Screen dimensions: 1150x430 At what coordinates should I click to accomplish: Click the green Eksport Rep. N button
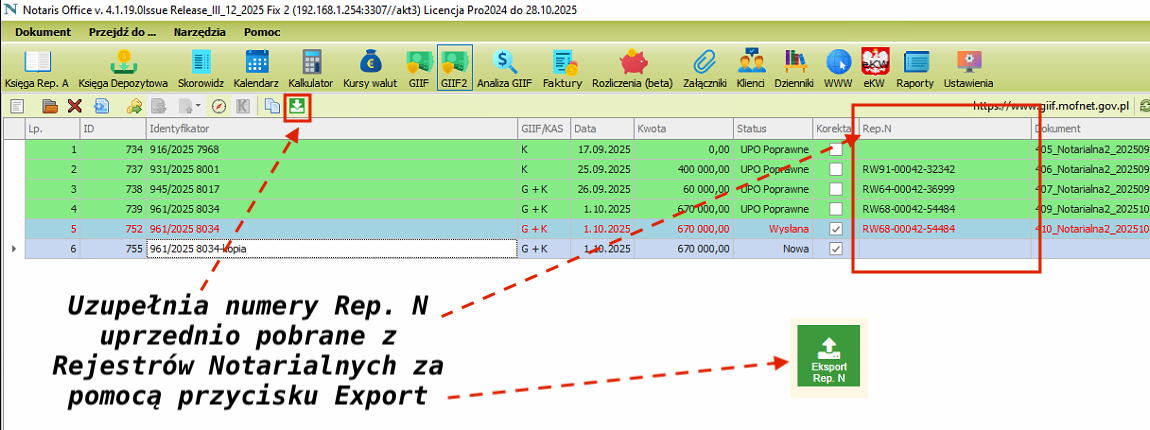pyautogui.click(x=827, y=355)
